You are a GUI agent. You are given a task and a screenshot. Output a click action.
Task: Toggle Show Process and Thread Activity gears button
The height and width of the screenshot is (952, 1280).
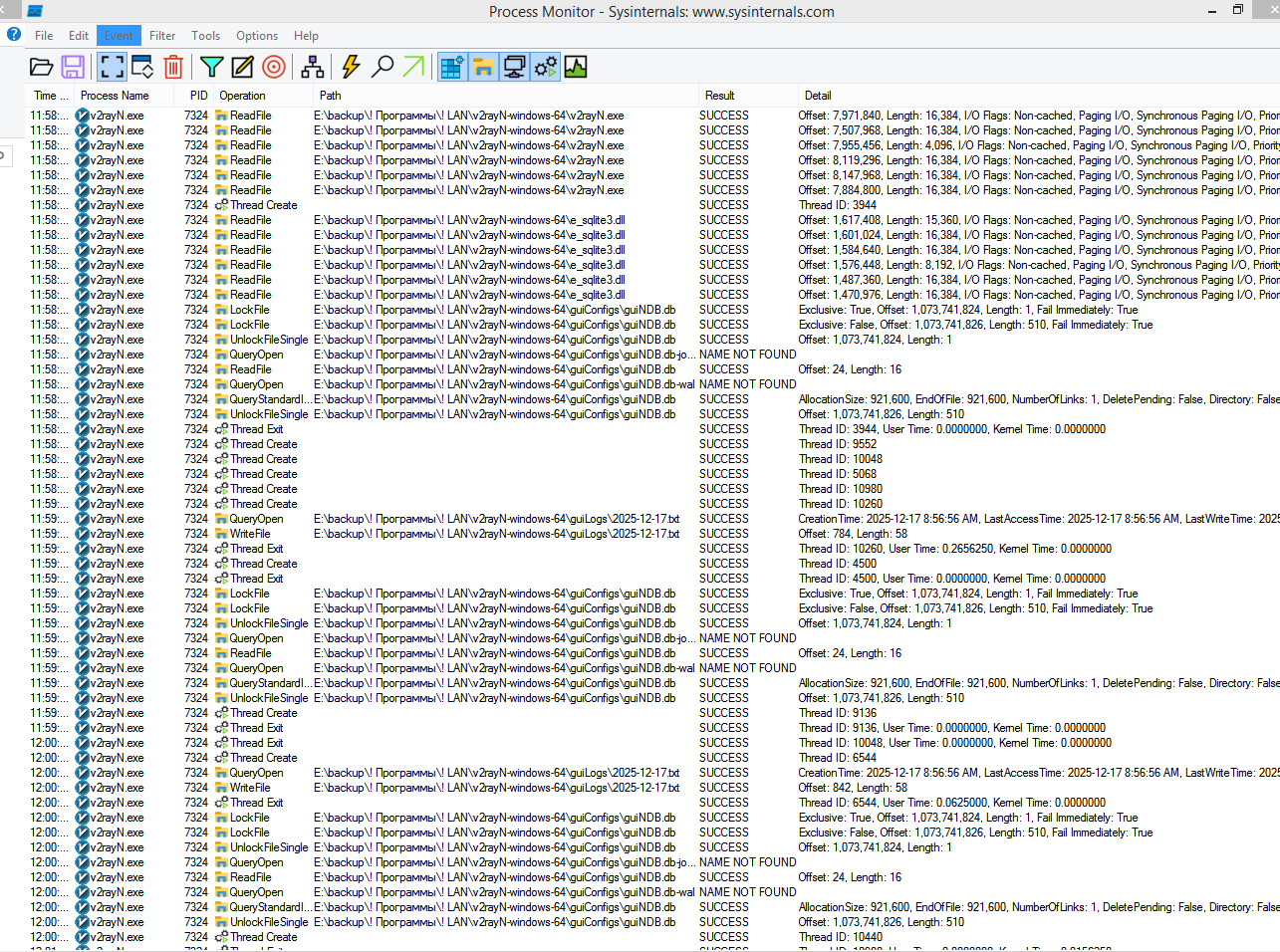545,67
